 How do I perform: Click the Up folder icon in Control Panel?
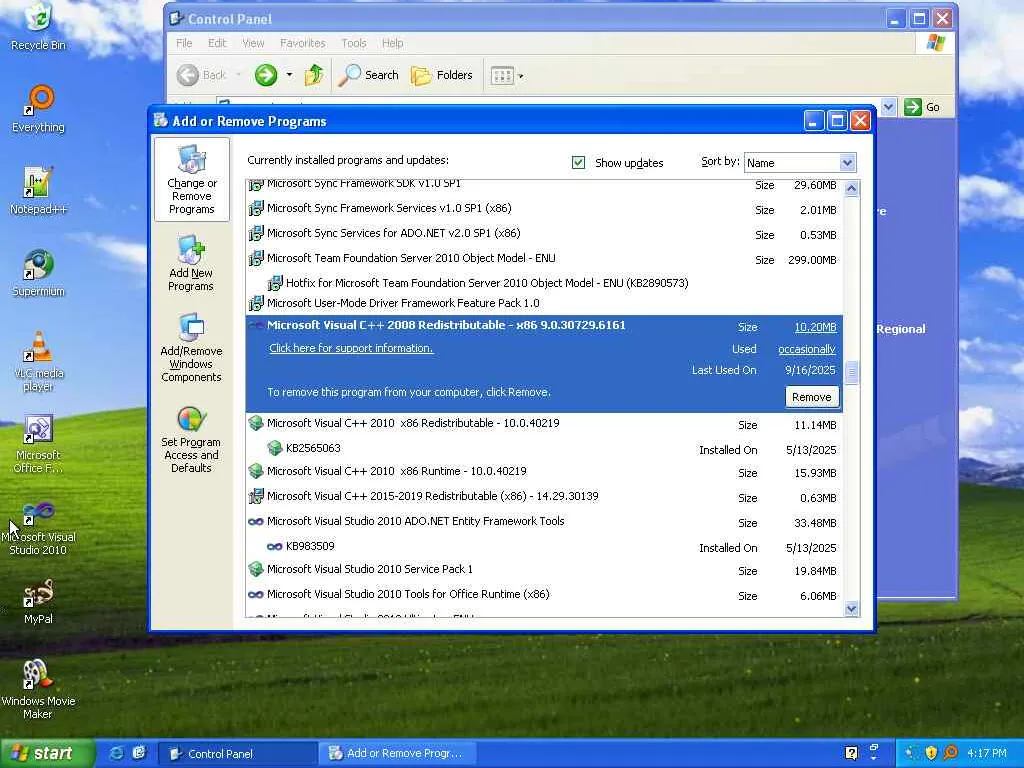point(314,75)
